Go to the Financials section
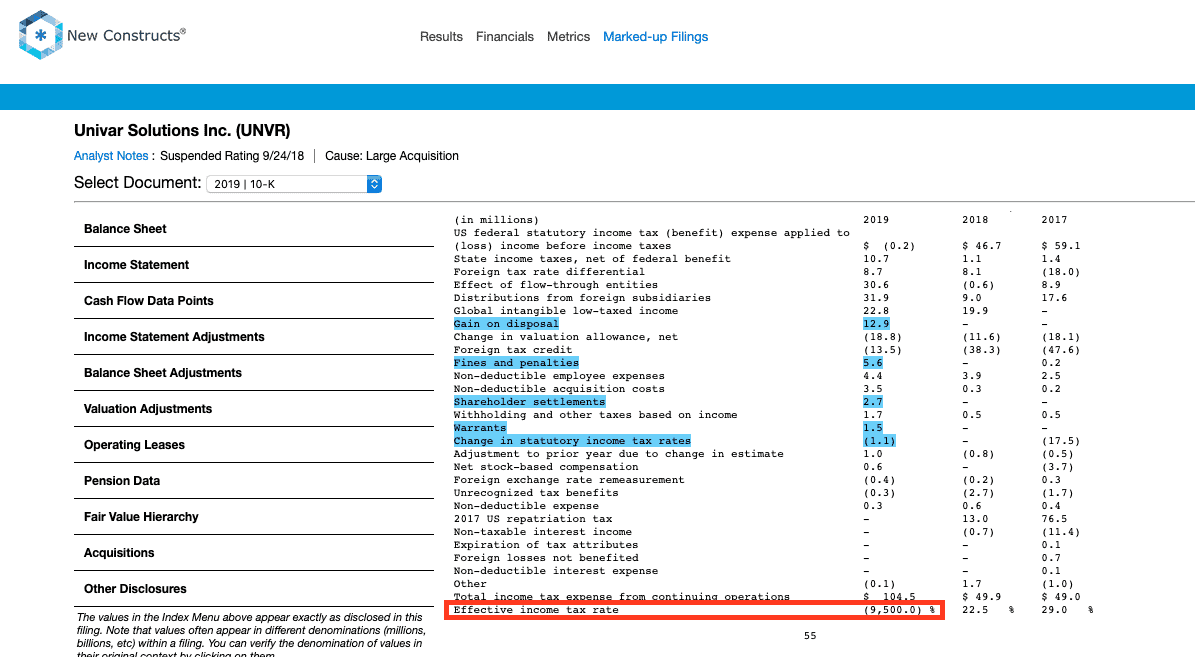This screenshot has width=1195, height=657. tap(505, 37)
